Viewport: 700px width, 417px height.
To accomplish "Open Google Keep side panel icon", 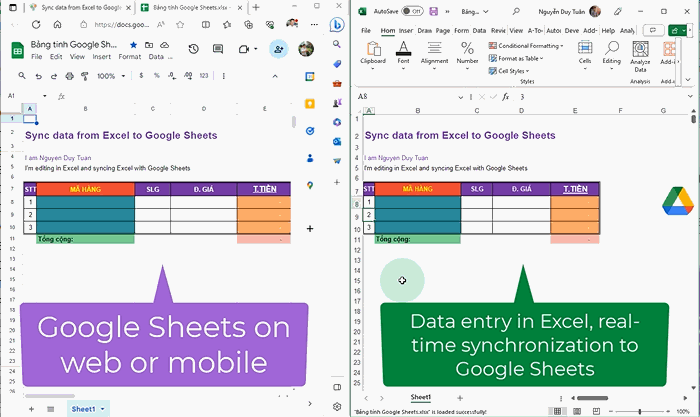I will coord(310,104).
